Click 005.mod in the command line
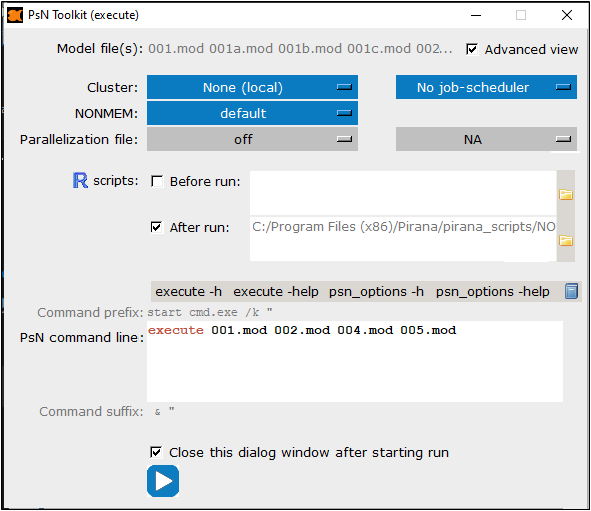 [428, 330]
